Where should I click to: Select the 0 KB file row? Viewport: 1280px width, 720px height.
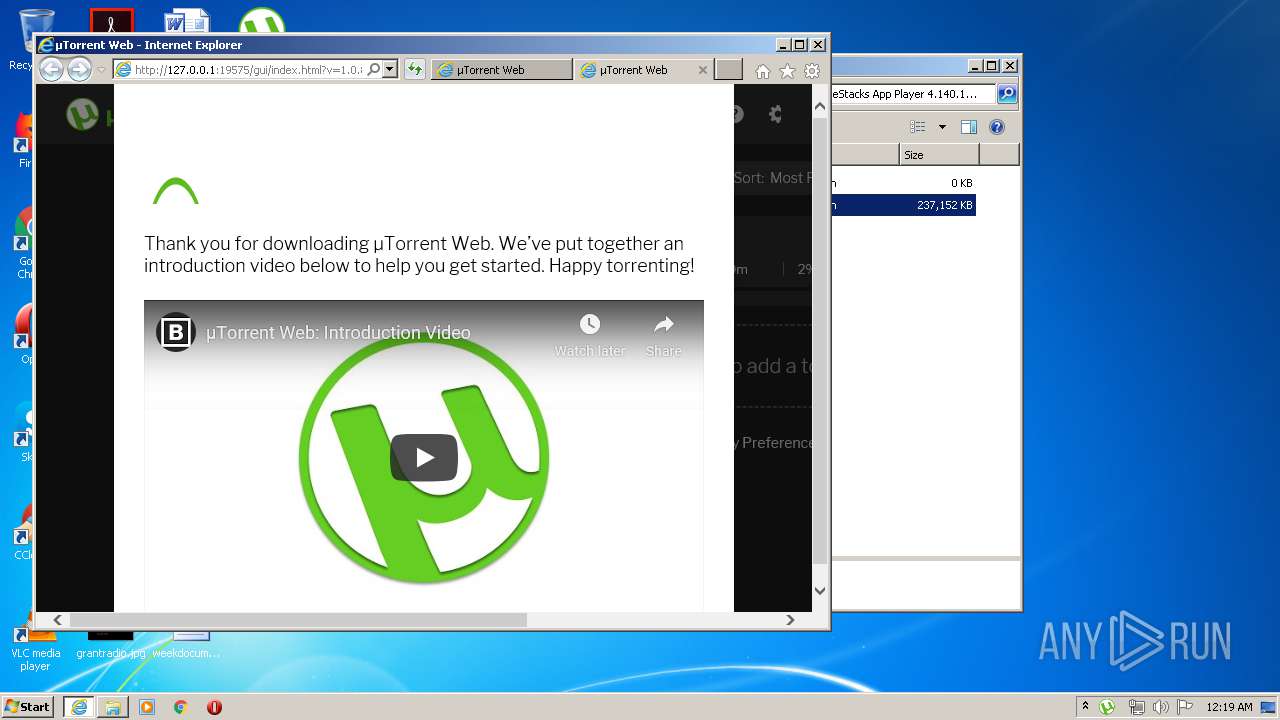coord(902,183)
